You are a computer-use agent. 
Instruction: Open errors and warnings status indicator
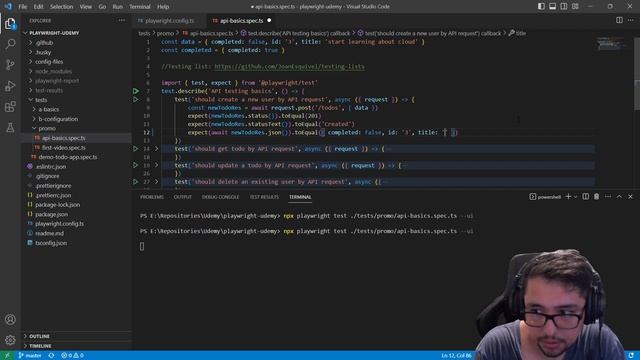tap(72, 356)
